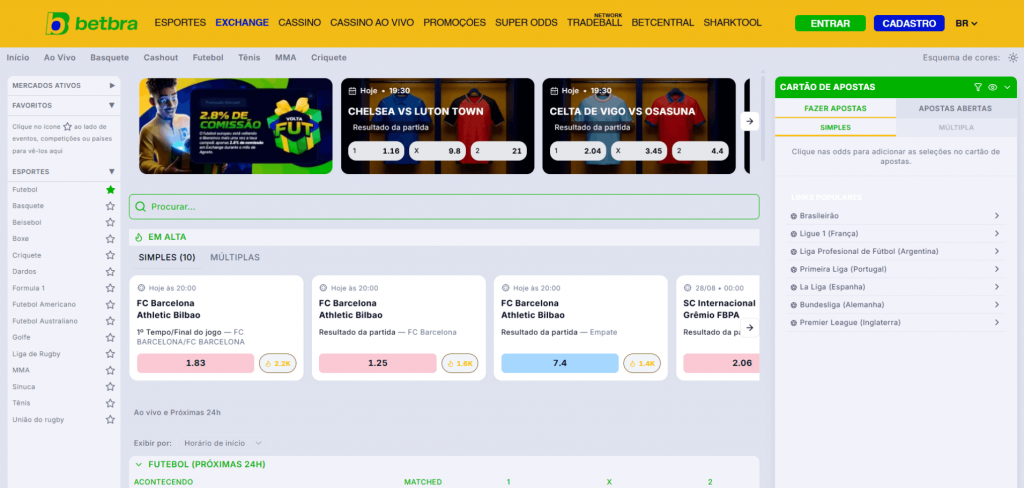Click the betbra logo

click(x=91, y=24)
